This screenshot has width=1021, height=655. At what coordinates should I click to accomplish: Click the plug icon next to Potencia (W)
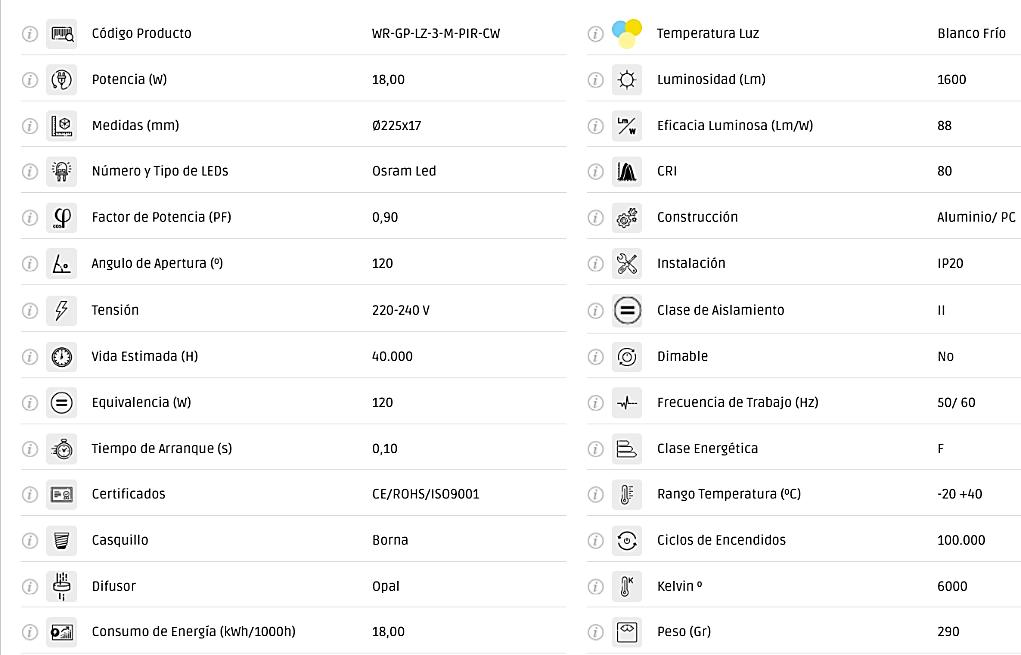(61, 80)
